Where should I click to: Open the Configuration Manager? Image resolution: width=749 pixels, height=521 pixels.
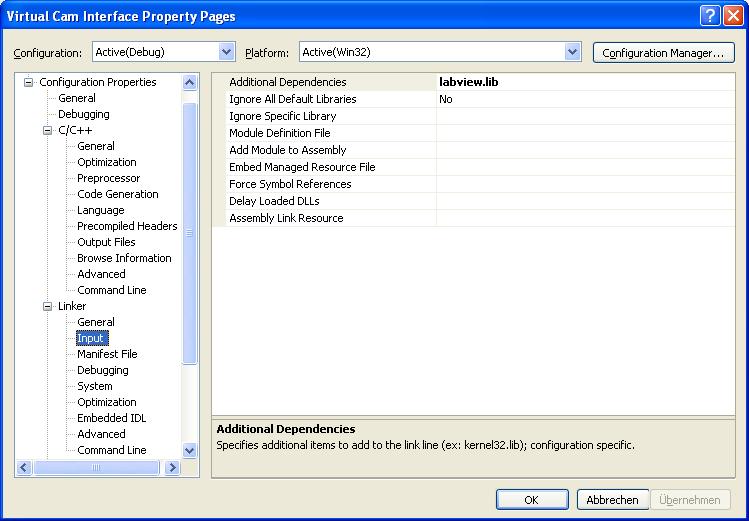[x=663, y=53]
